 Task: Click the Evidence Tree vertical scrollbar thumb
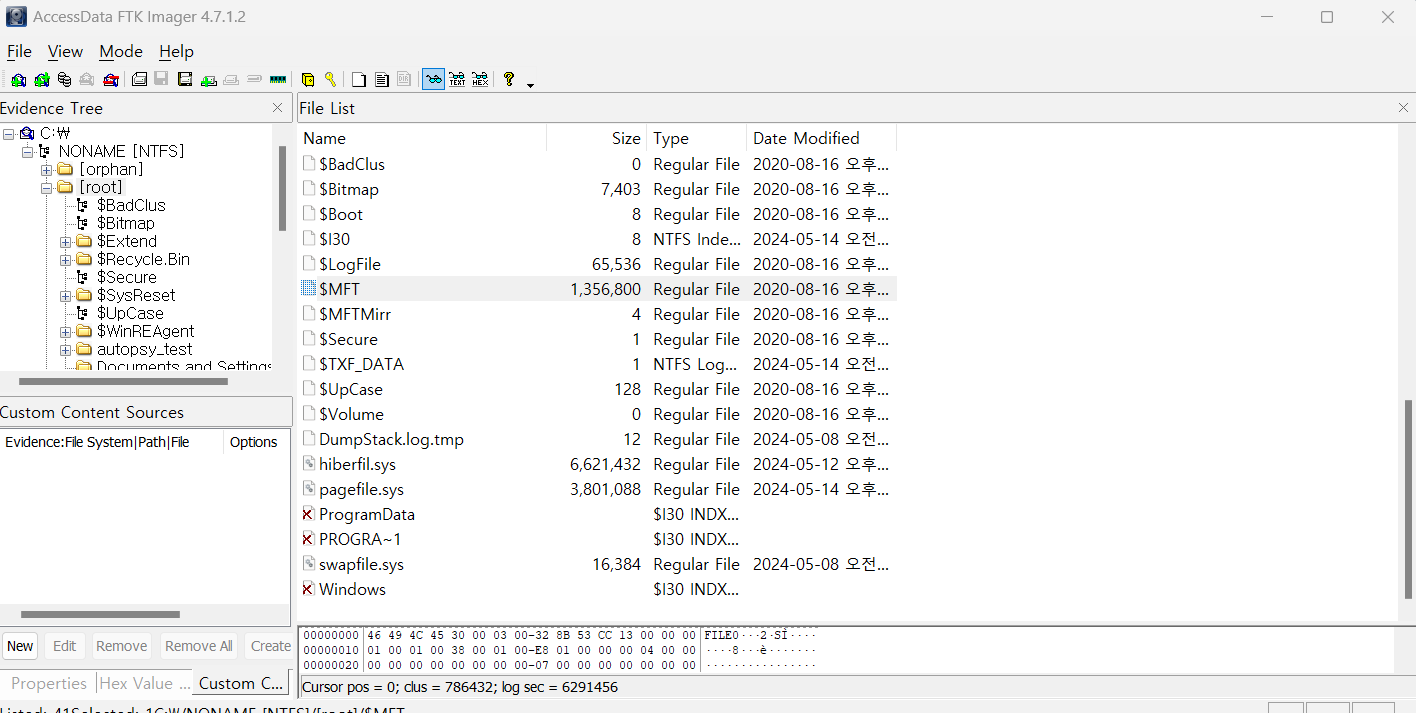pyautogui.click(x=283, y=188)
